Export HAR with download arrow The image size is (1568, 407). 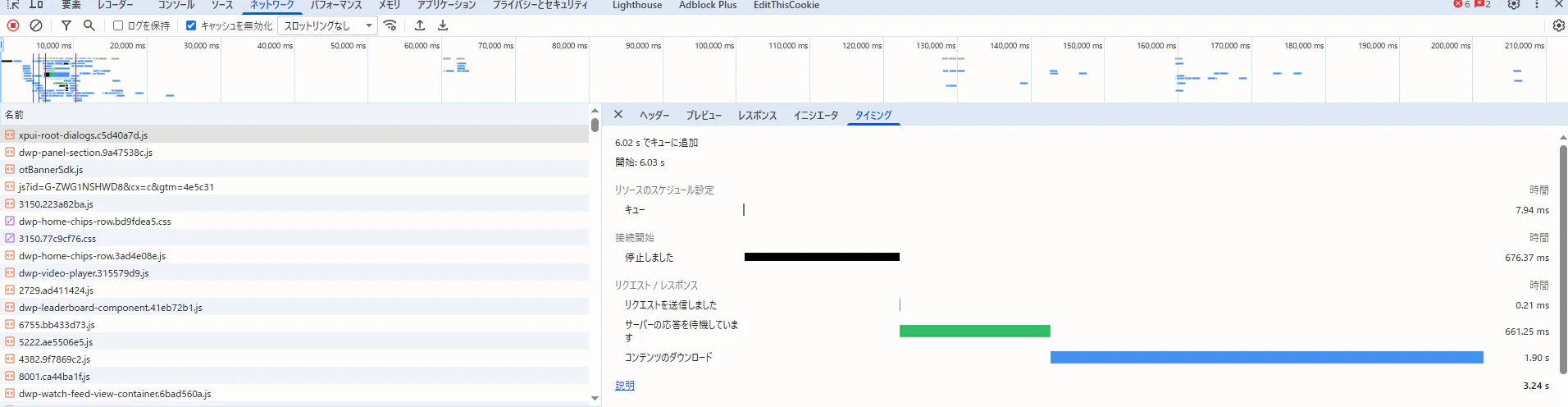click(x=443, y=25)
